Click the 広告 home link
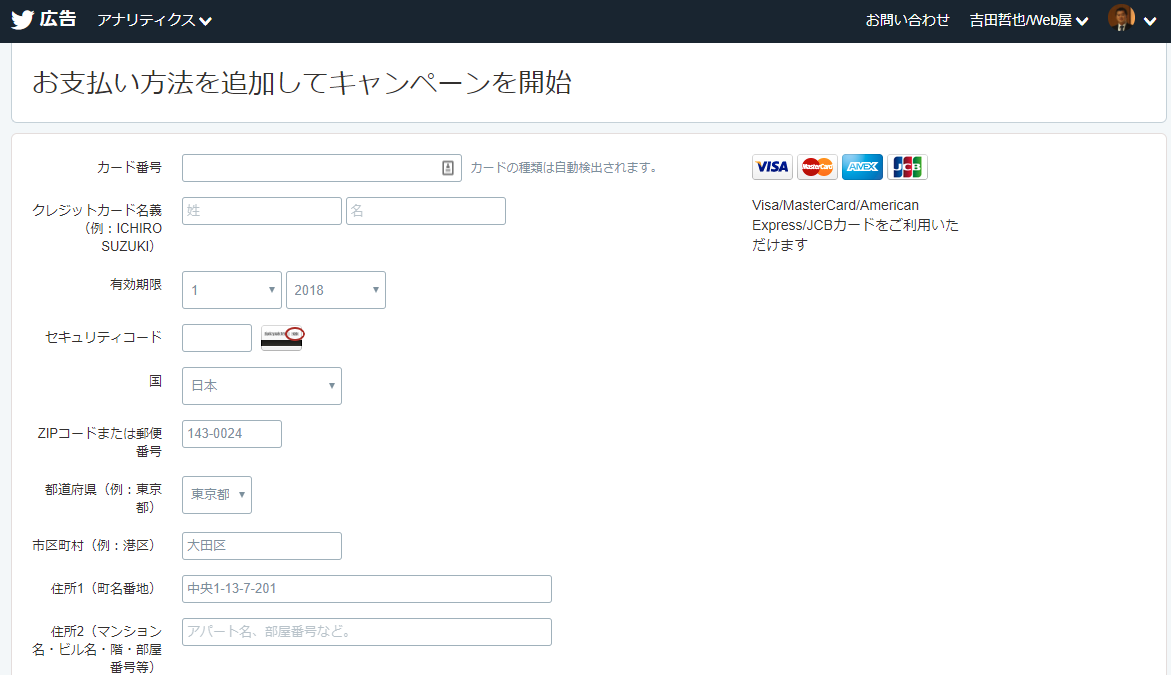Image resolution: width=1171 pixels, height=675 pixels. [58, 20]
